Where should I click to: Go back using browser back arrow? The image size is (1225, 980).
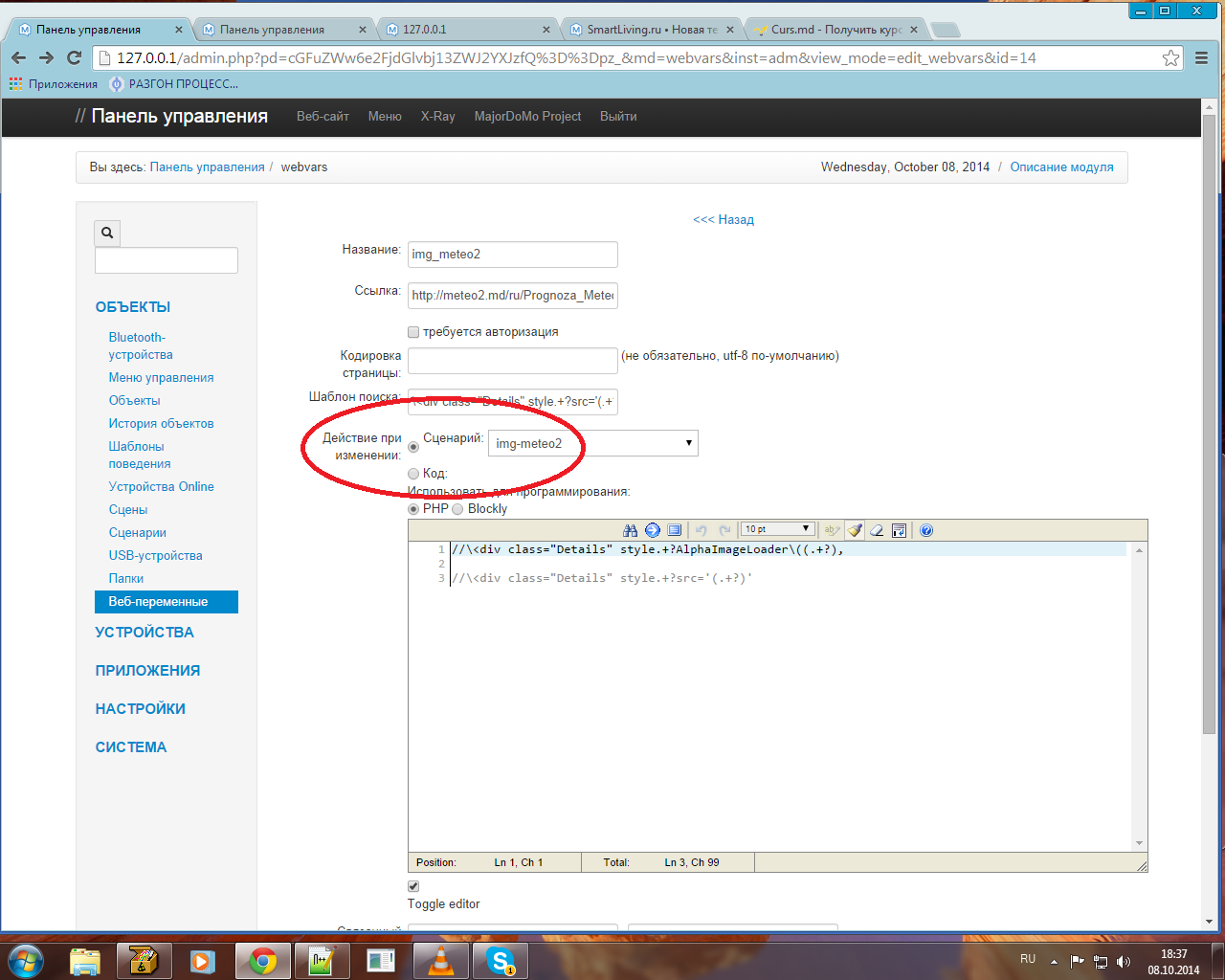19,57
